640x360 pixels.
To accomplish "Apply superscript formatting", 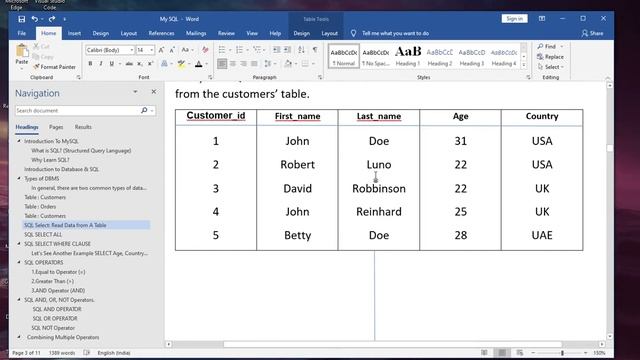I will (x=150, y=64).
